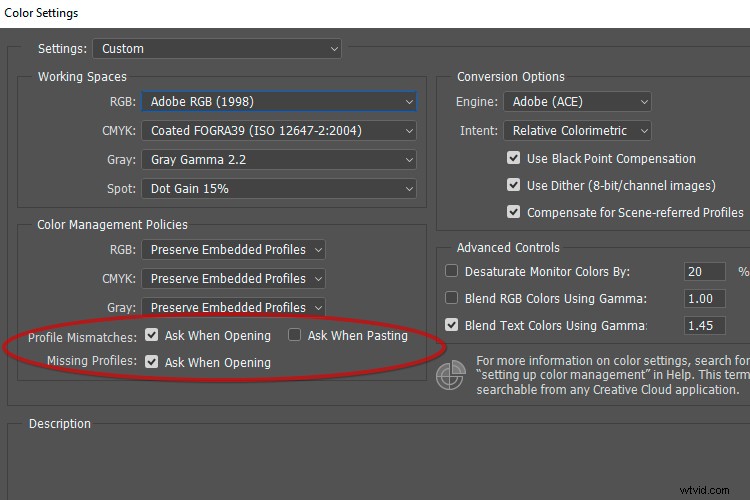This screenshot has height=500, width=750.
Task: Click the Advanced Controls section label
Action: tap(508, 247)
